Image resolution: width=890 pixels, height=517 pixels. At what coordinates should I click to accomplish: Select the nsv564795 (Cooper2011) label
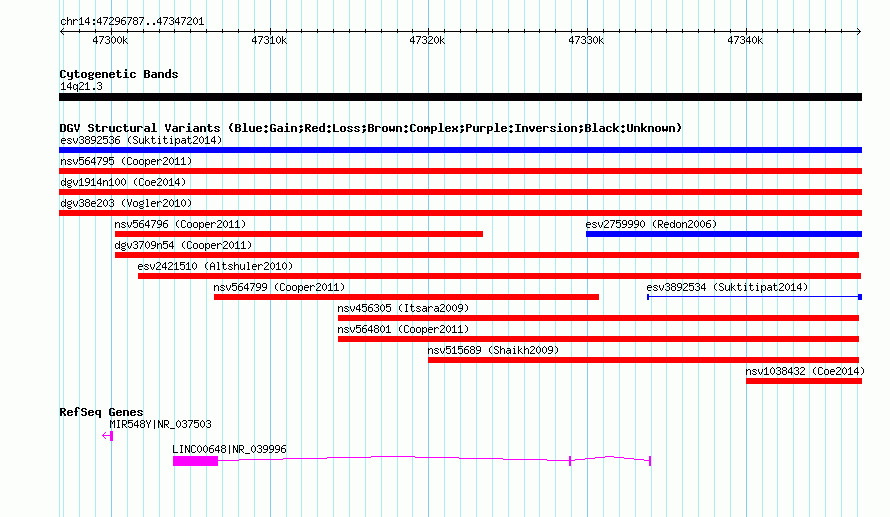coord(126,161)
